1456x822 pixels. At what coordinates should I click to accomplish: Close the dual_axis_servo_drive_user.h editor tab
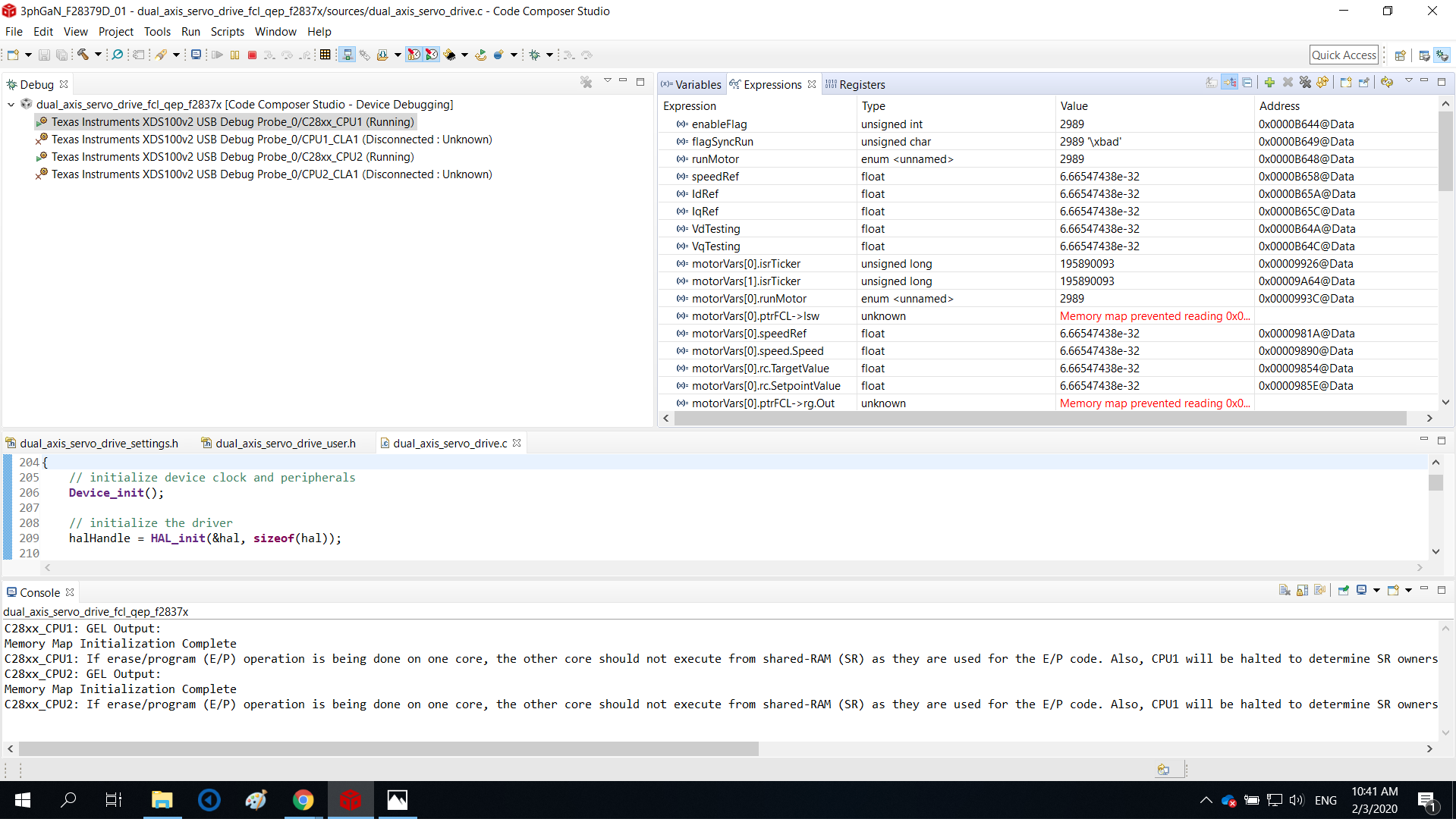[x=361, y=444]
